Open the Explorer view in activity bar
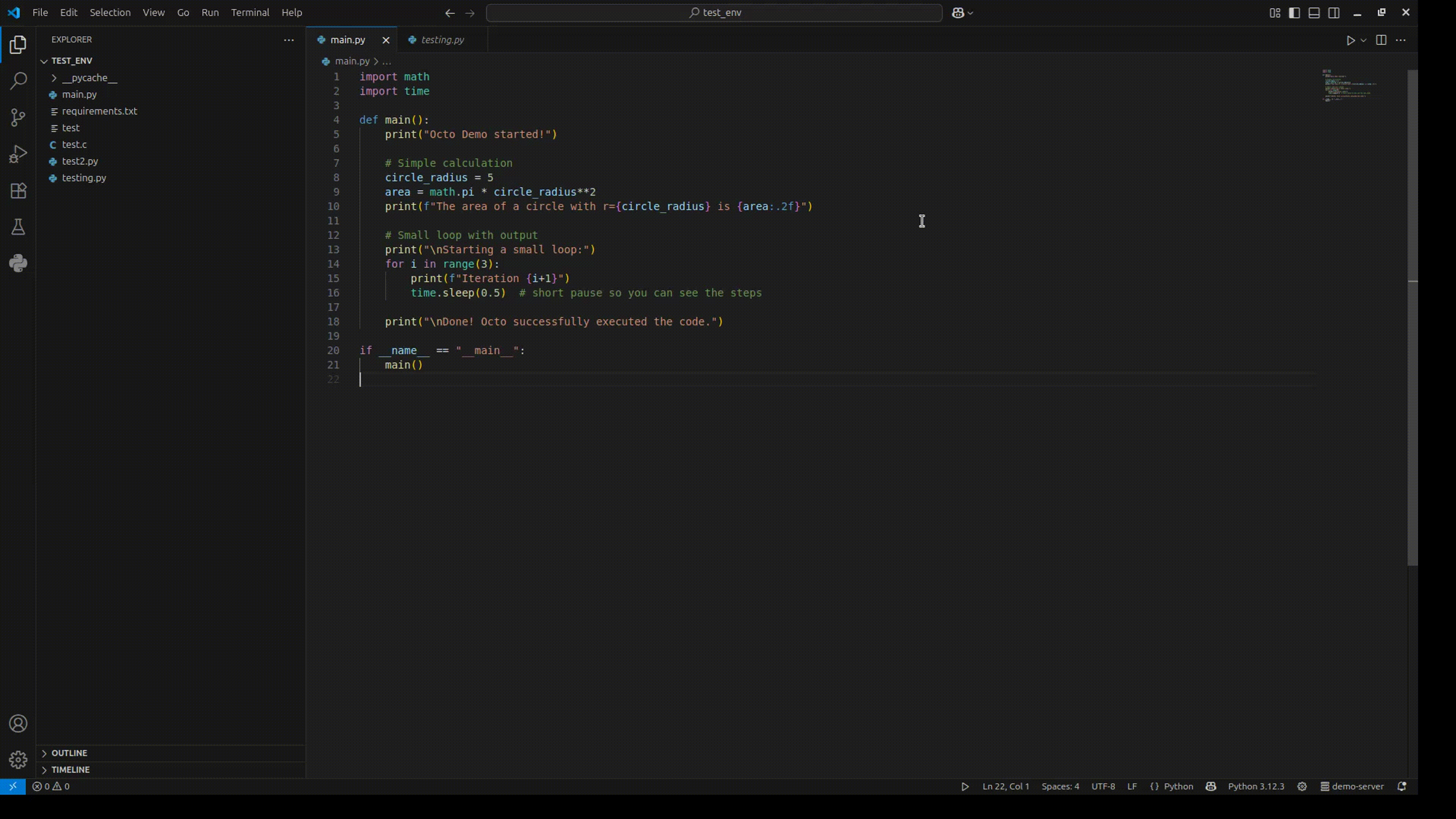 click(x=18, y=45)
